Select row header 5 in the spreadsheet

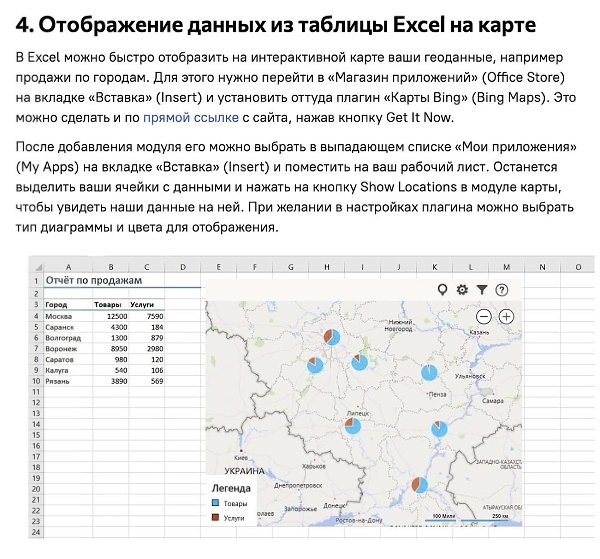[x=35, y=326]
